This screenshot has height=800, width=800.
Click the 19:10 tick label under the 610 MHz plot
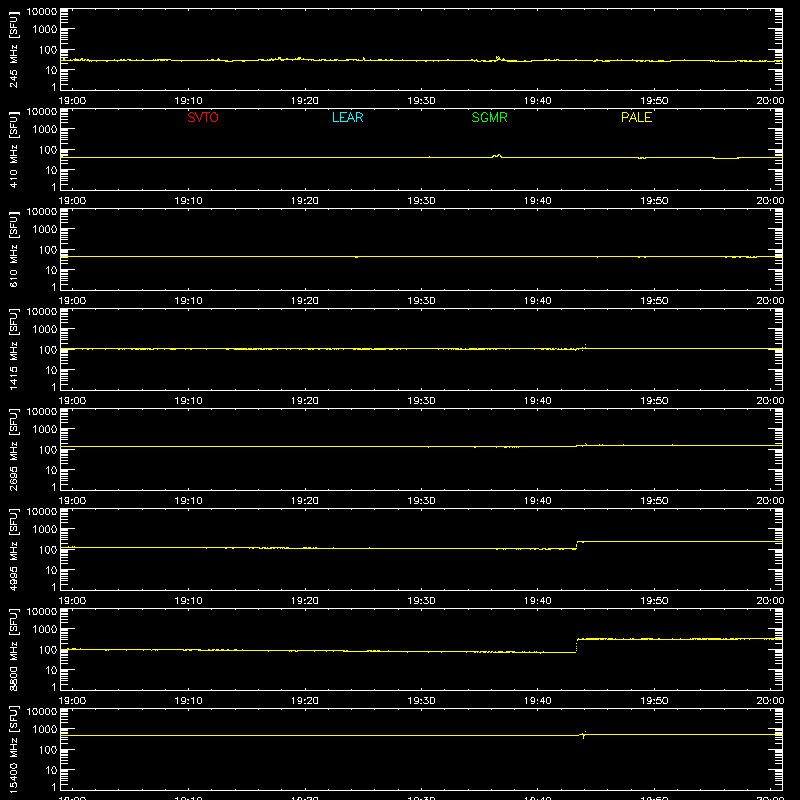point(189,301)
